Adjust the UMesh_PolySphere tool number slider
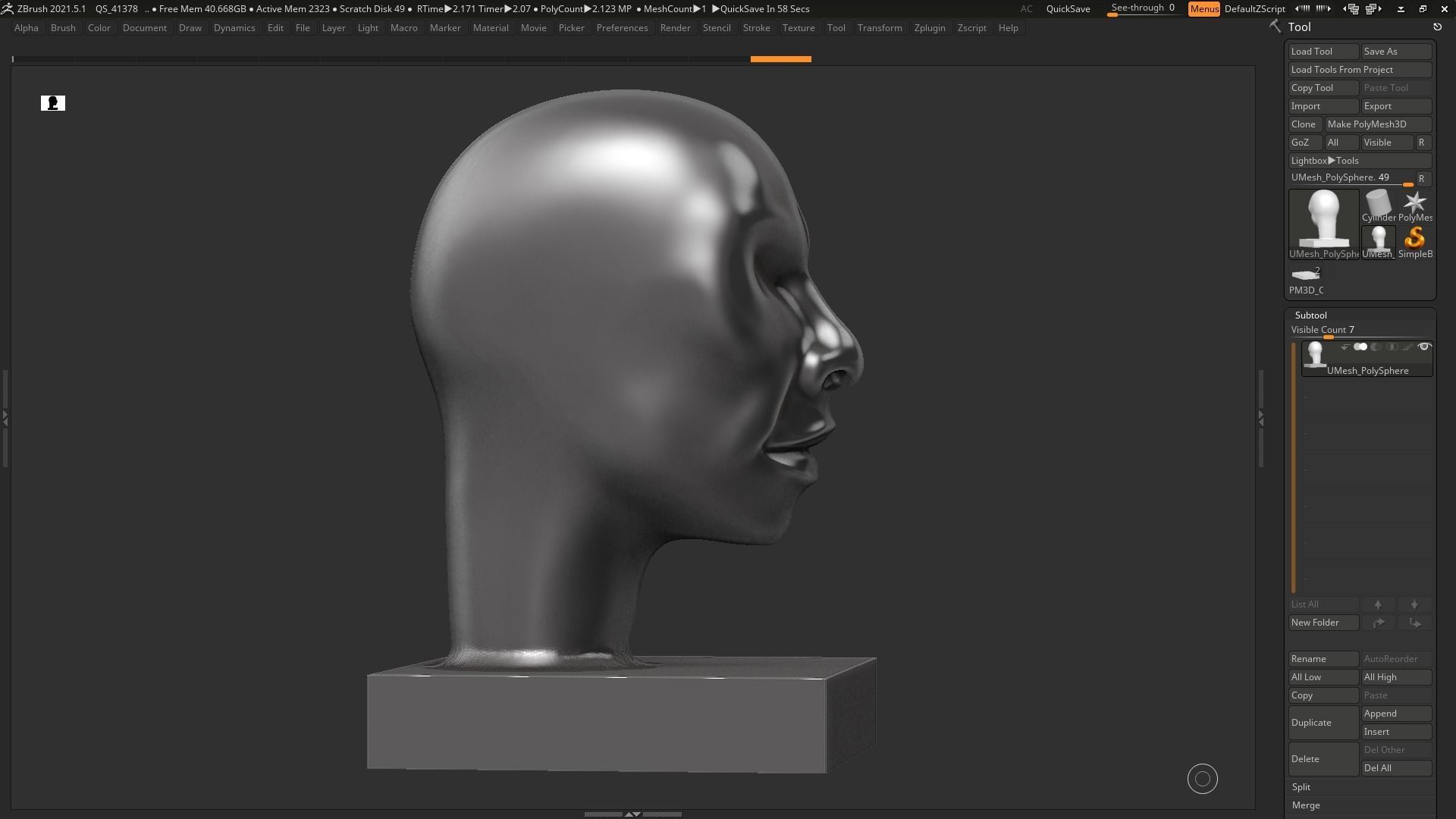 click(x=1350, y=179)
